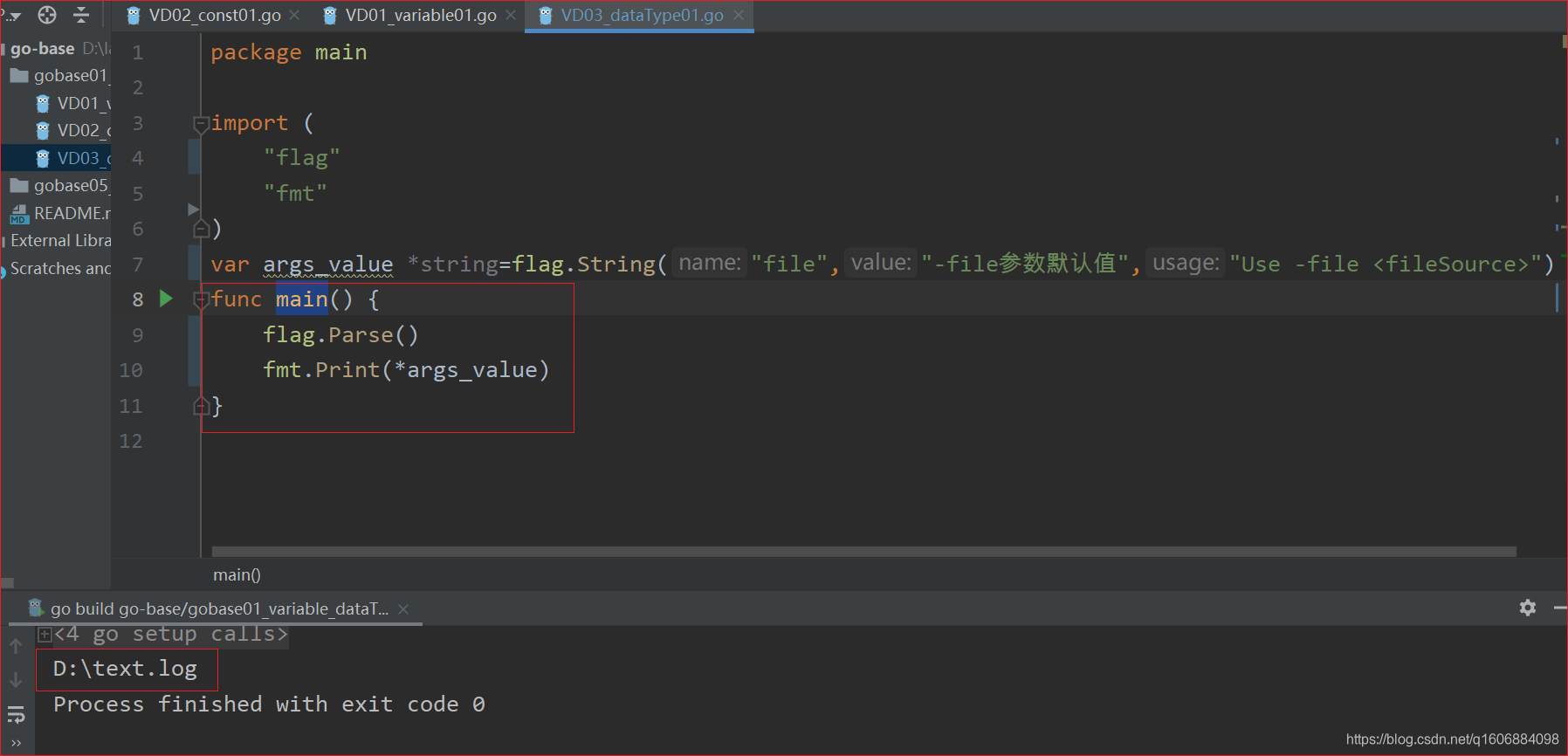Click the editor horizontal scrollbar
Viewport: 1568px width, 756px height.
[x=863, y=552]
